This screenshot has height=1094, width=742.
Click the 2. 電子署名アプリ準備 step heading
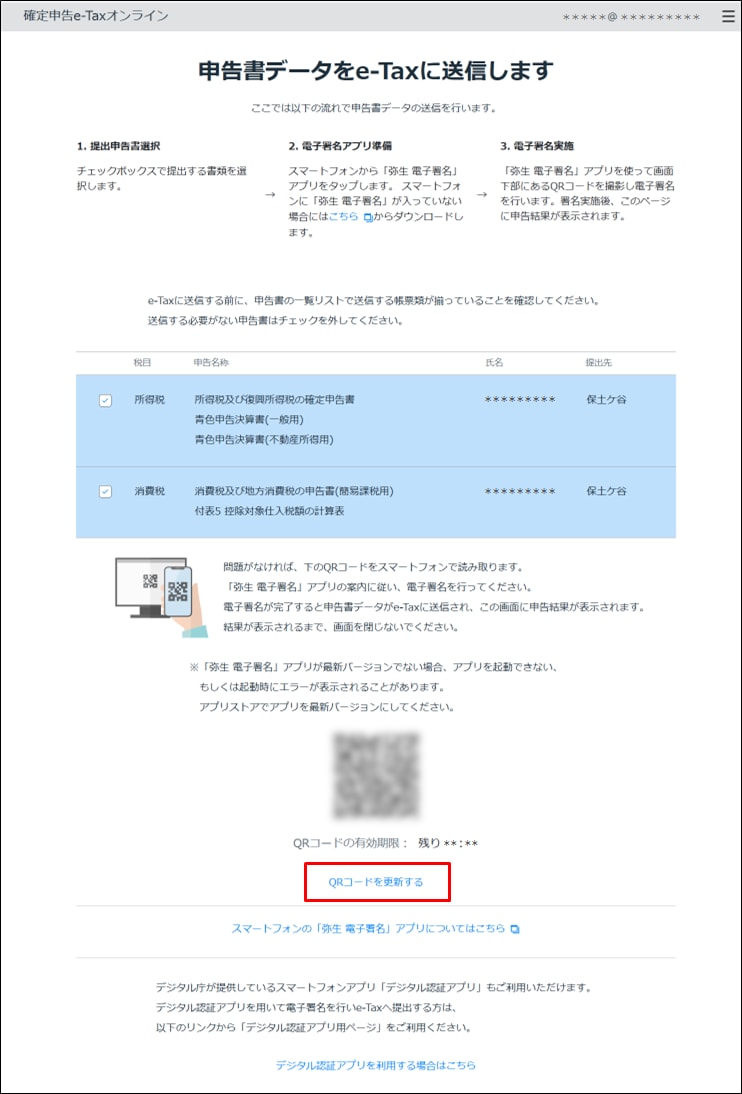coord(340,147)
